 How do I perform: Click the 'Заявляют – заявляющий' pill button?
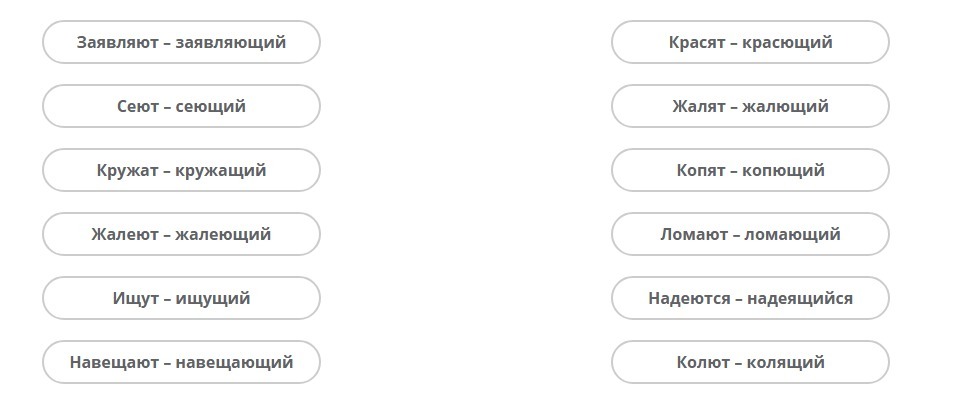(181, 42)
